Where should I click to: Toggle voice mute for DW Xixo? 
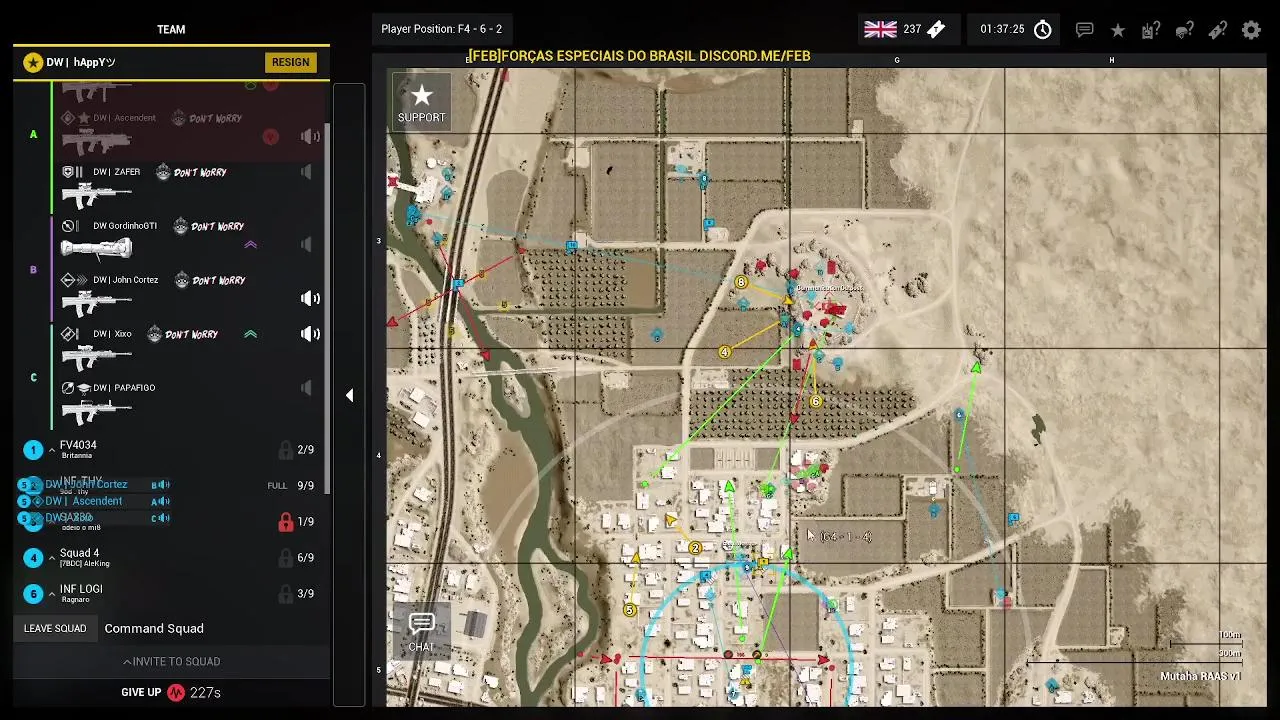click(311, 334)
